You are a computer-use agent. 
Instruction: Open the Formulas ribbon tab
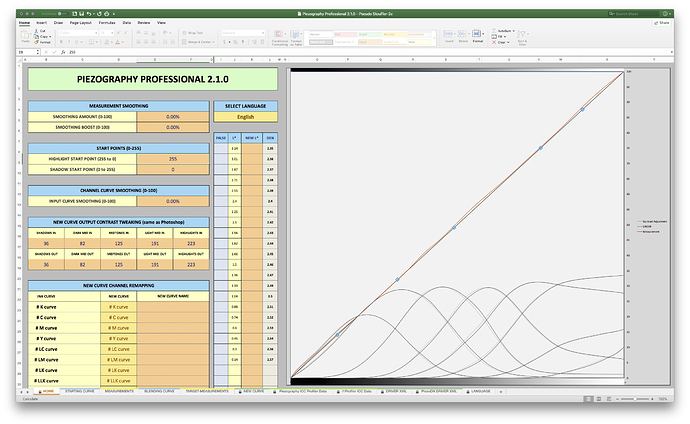107,22
